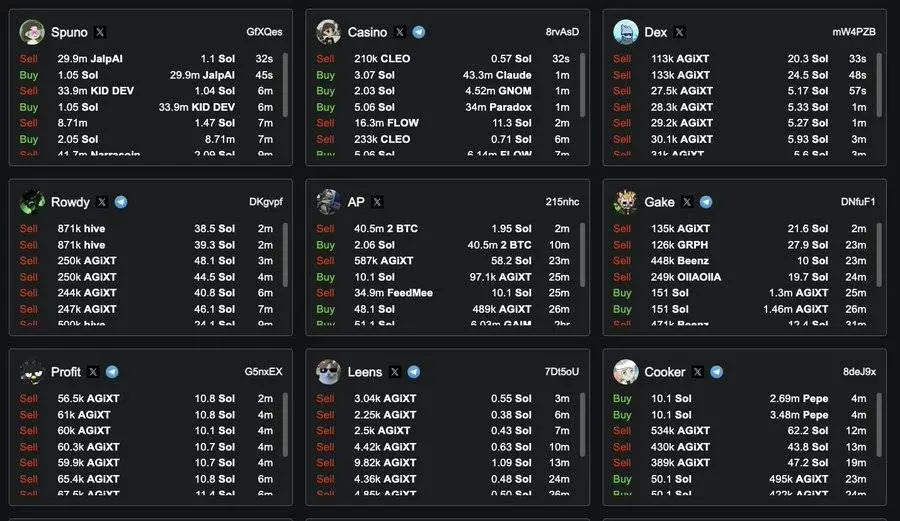Click the Rowdy trader name

(70, 202)
